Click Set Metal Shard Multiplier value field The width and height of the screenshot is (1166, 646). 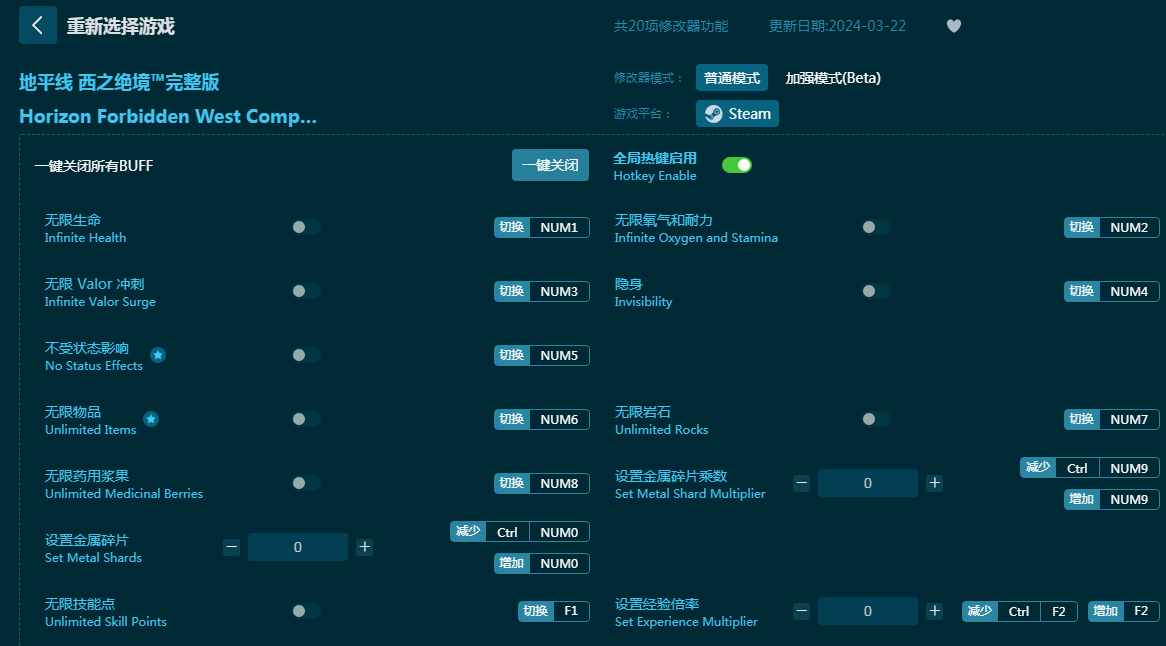[868, 483]
